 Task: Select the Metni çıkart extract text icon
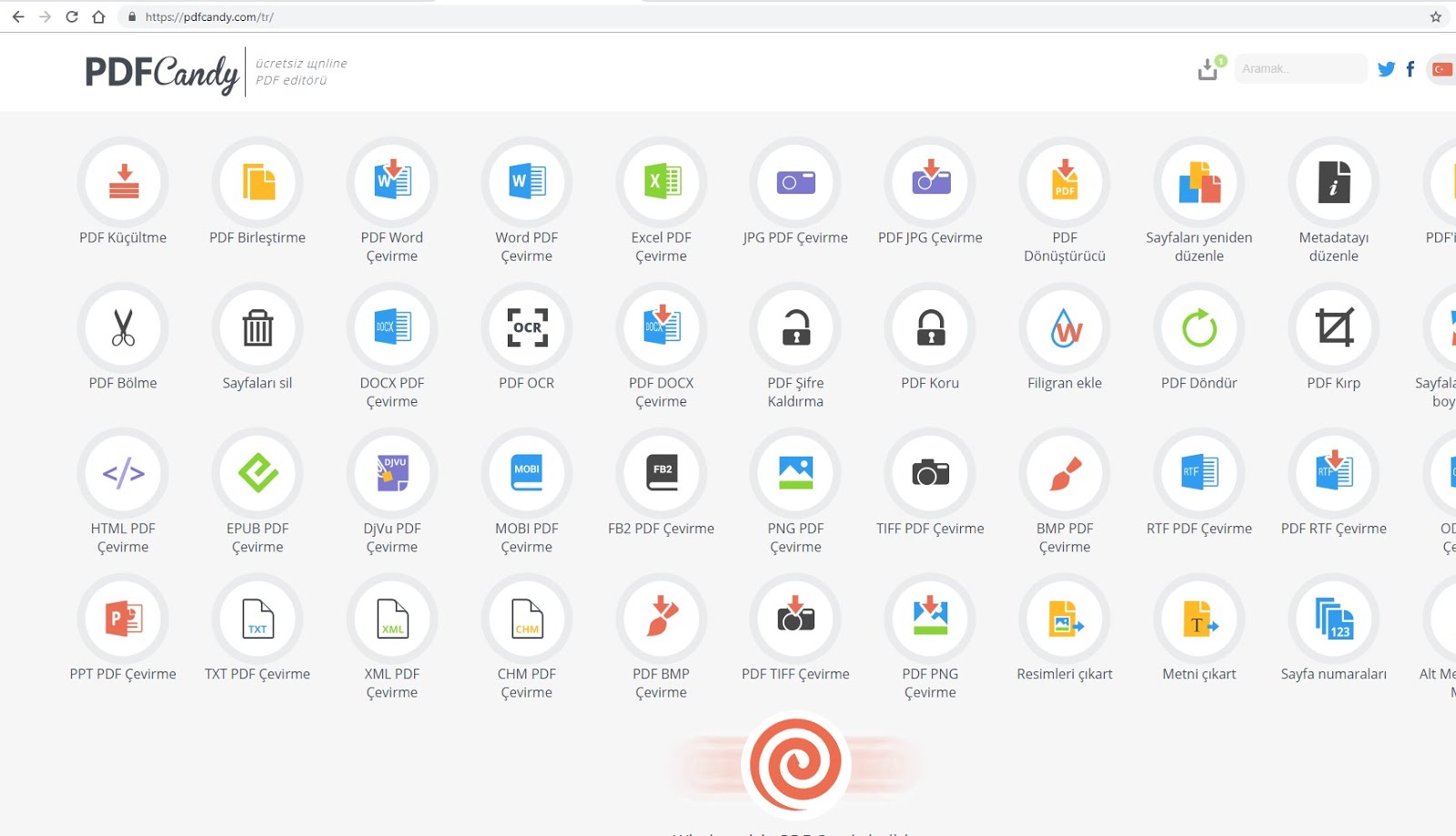tap(1199, 619)
